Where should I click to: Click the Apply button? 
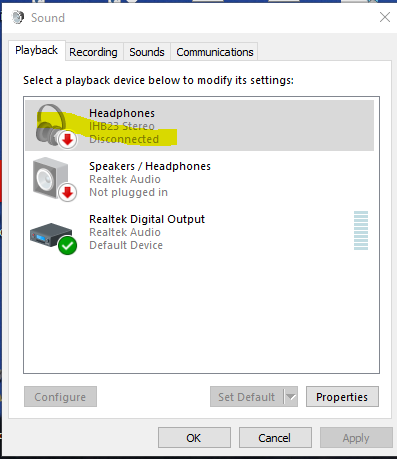[x=356, y=438]
